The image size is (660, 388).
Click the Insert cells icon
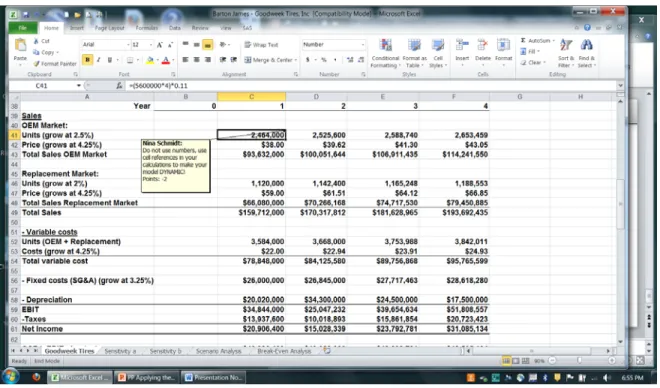[462, 45]
